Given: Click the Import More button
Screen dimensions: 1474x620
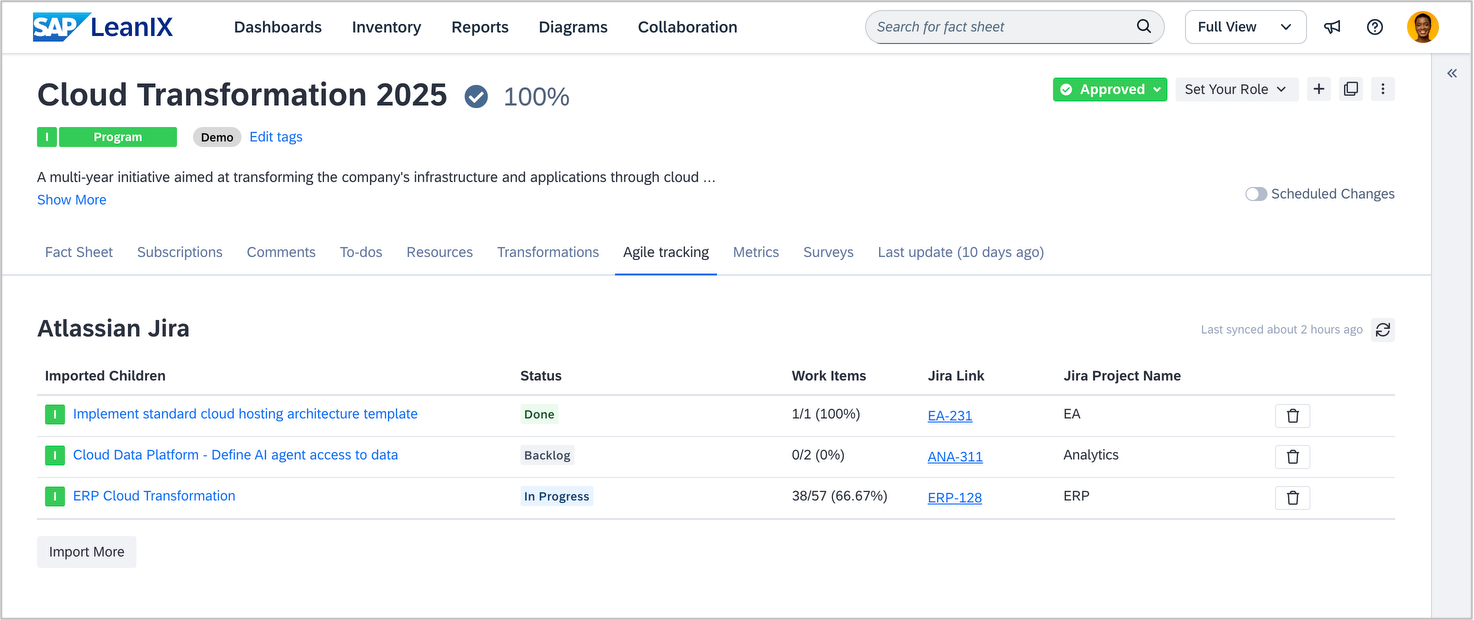Looking at the screenshot, I should (x=87, y=552).
